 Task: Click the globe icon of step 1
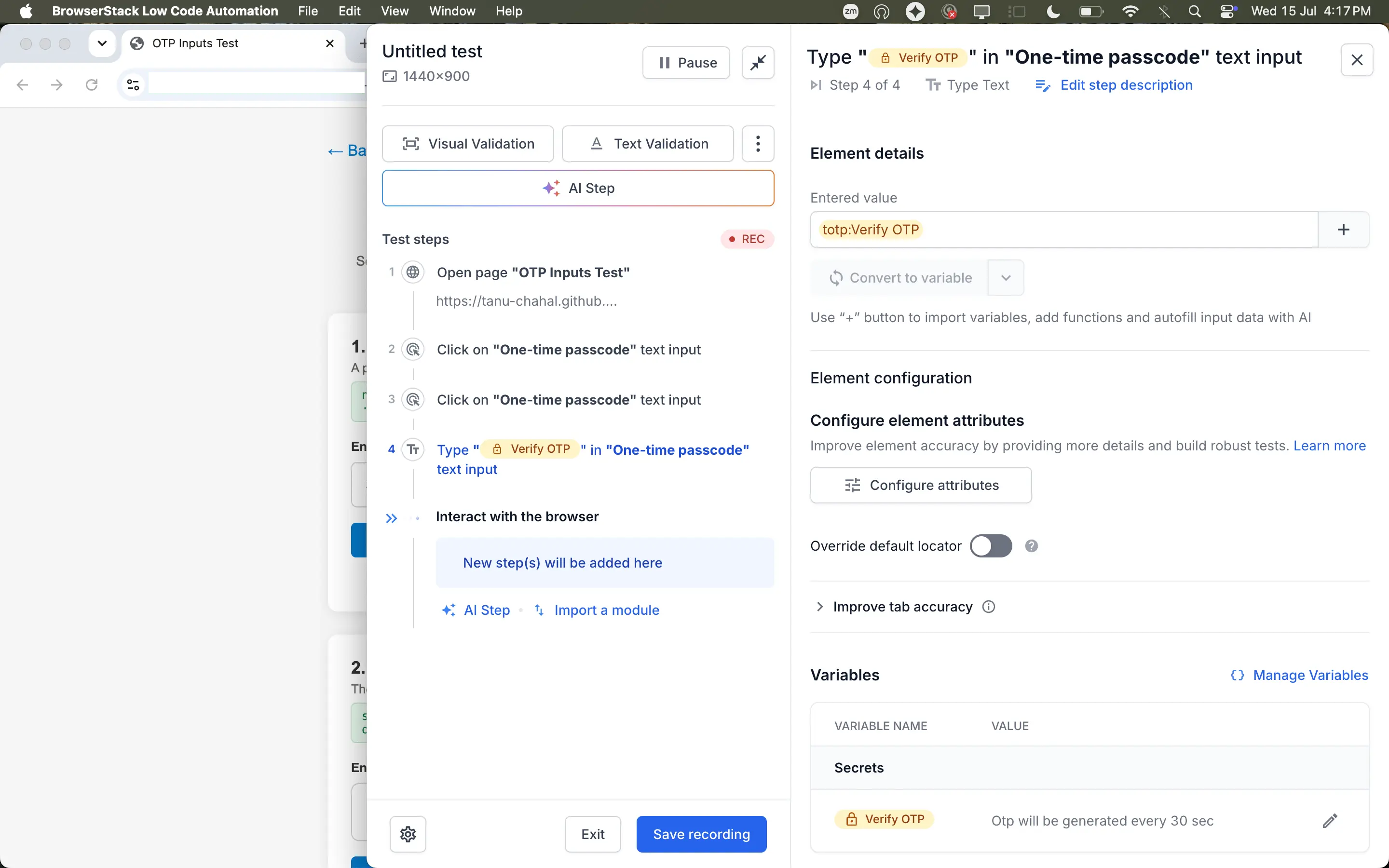click(x=413, y=272)
